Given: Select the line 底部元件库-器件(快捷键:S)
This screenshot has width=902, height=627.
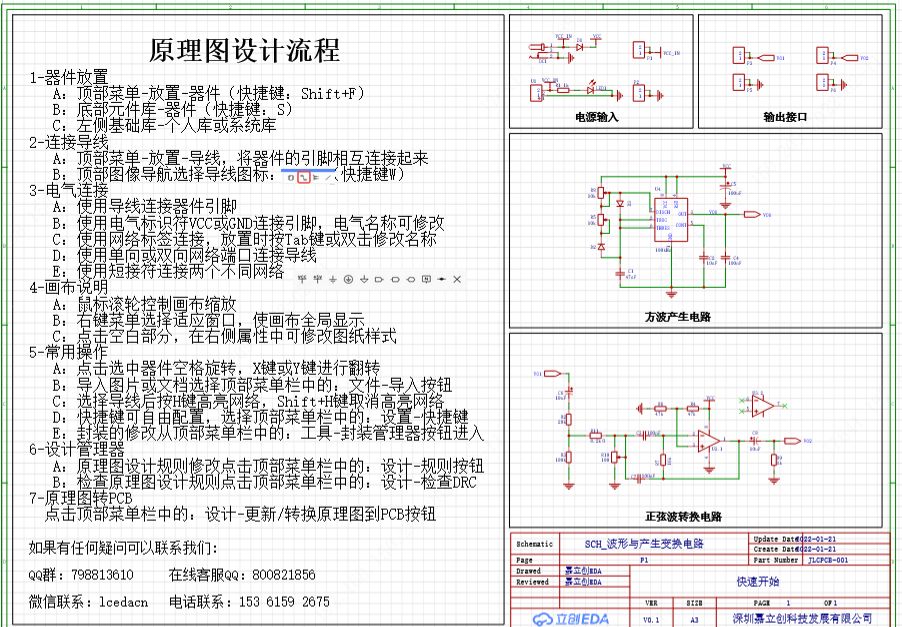Looking at the screenshot, I should 173,109.
